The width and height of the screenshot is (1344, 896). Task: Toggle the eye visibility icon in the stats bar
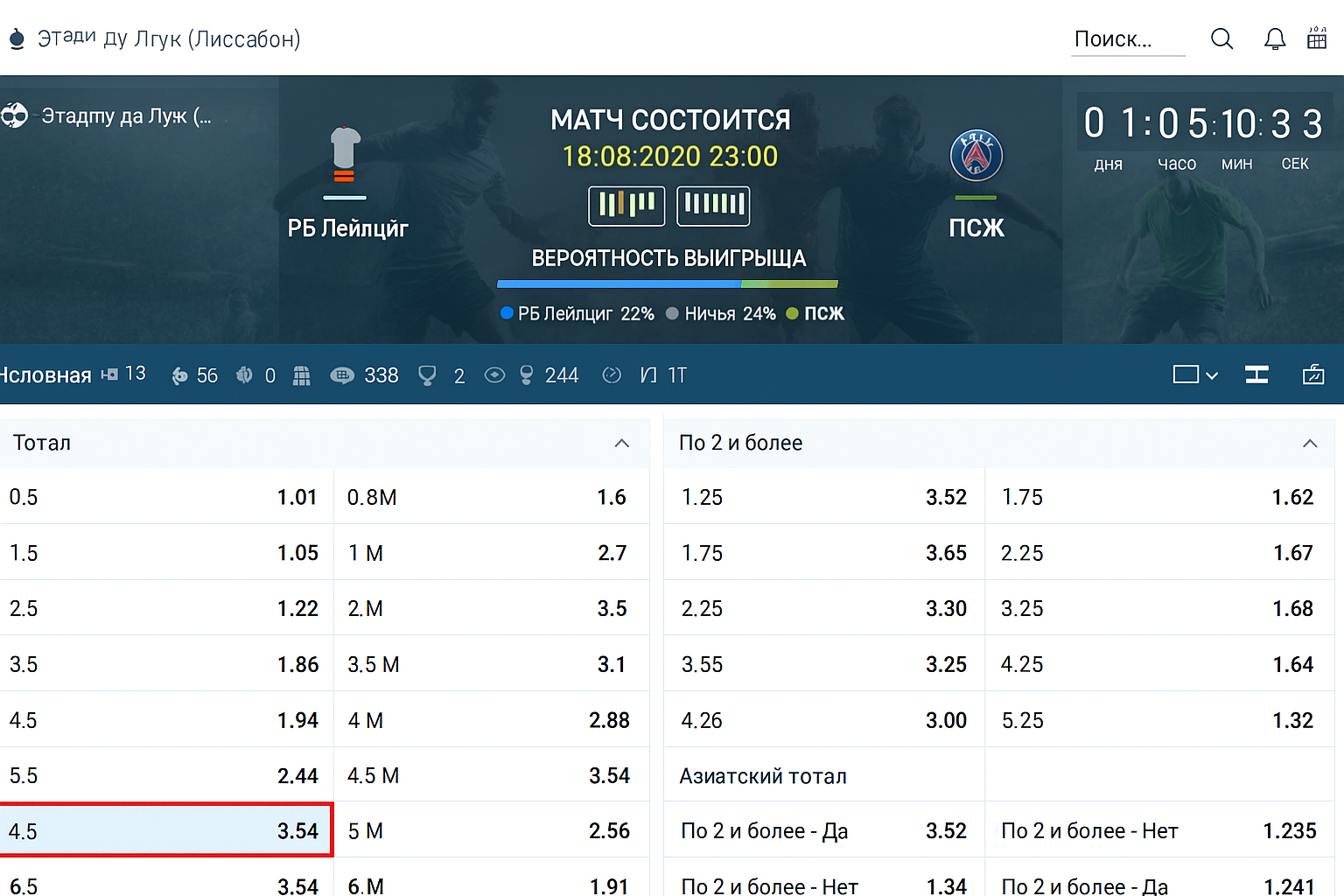pyautogui.click(x=494, y=374)
